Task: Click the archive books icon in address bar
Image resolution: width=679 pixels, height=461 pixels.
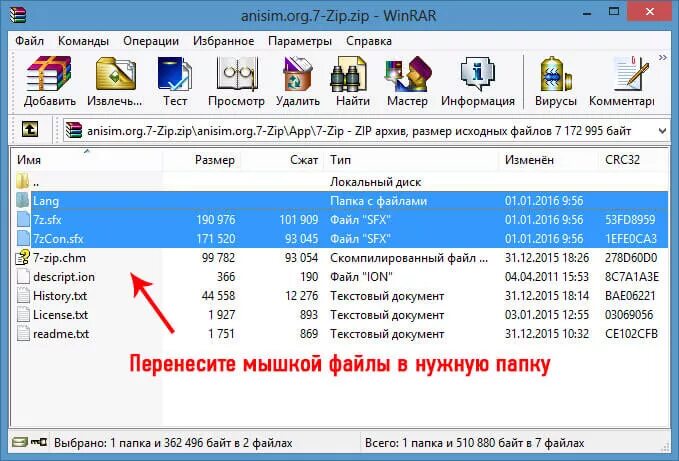Action: point(74,131)
